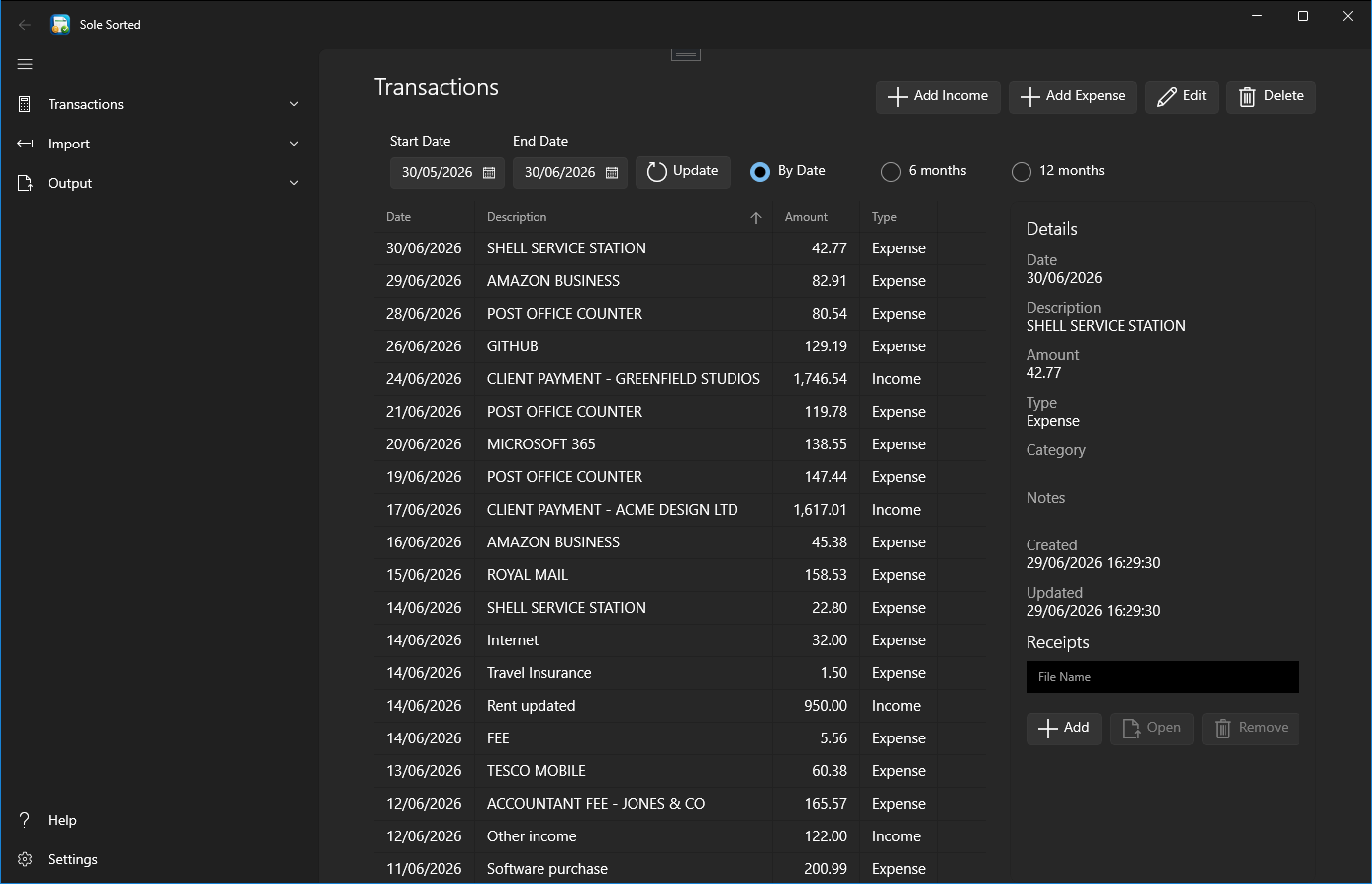Delete the selected transaction
The width and height of the screenshot is (1372, 884).
[x=1271, y=96]
